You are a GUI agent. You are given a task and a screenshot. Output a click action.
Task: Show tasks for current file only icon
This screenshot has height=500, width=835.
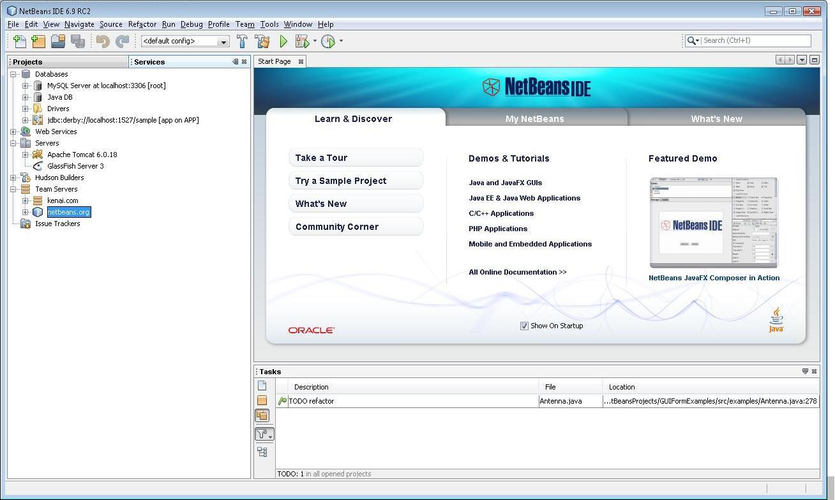[x=262, y=386]
